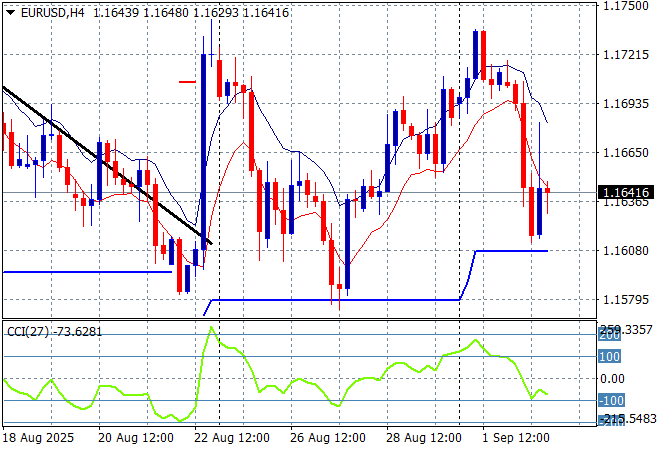660x450 pixels.
Task: Select the 28 Aug 12:00 date label
Action: [423, 438]
